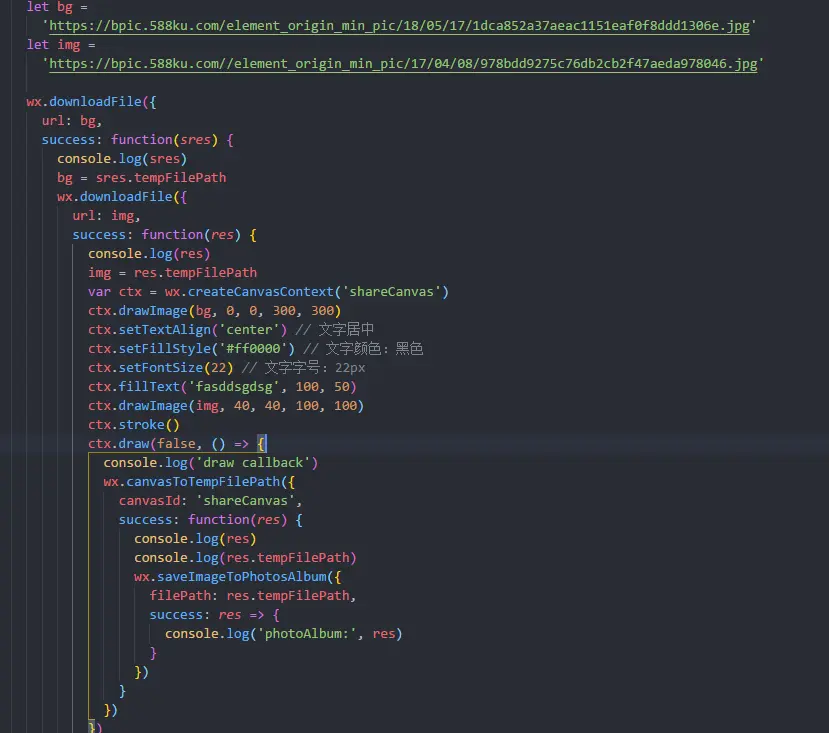Click the ctx.fillText('fasddsgdsg', 100, 50) line

point(222,387)
